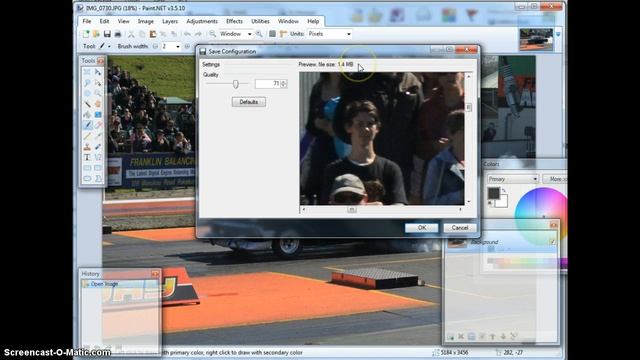Select the Paintbrush tool

(x=87, y=125)
